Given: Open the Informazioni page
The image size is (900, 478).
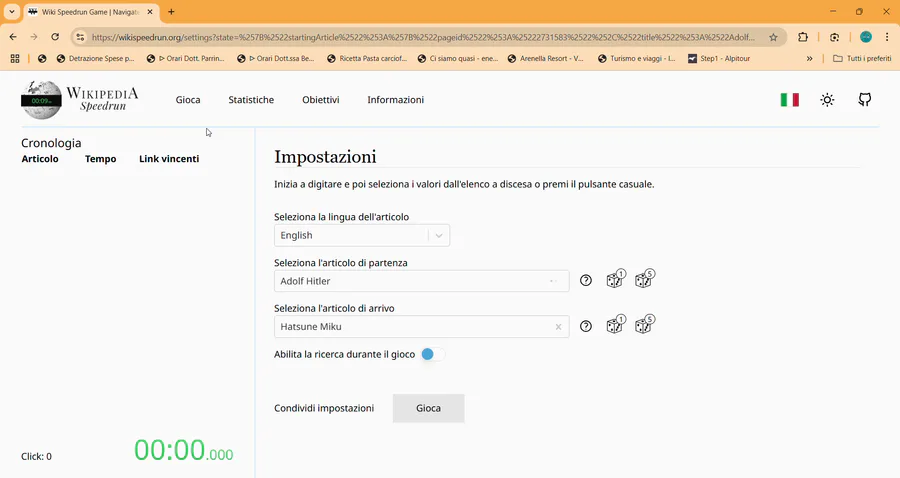Looking at the screenshot, I should (395, 100).
